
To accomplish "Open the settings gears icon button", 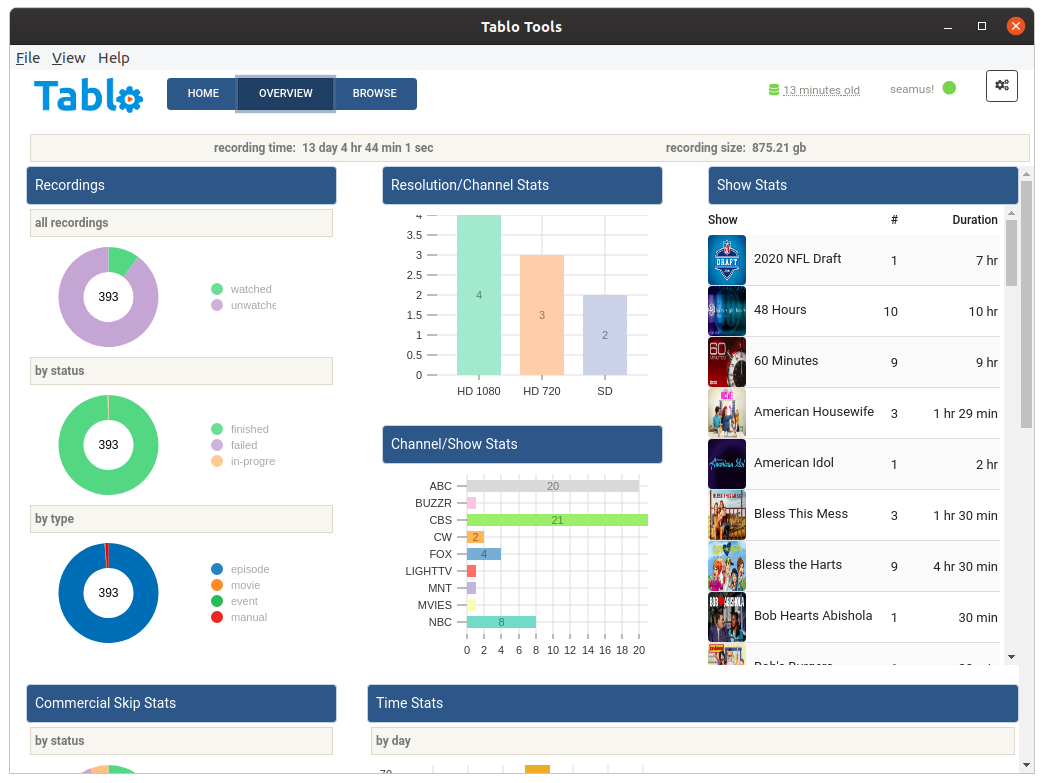I will click(x=1001, y=86).
